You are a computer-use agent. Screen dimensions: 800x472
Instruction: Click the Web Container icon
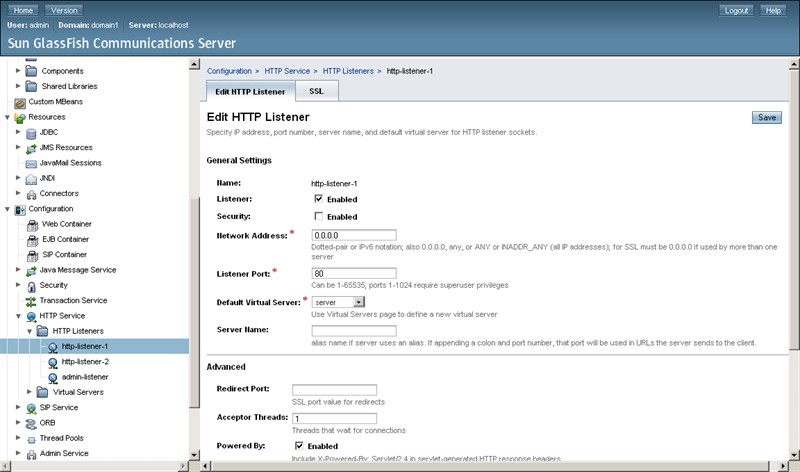(33, 225)
